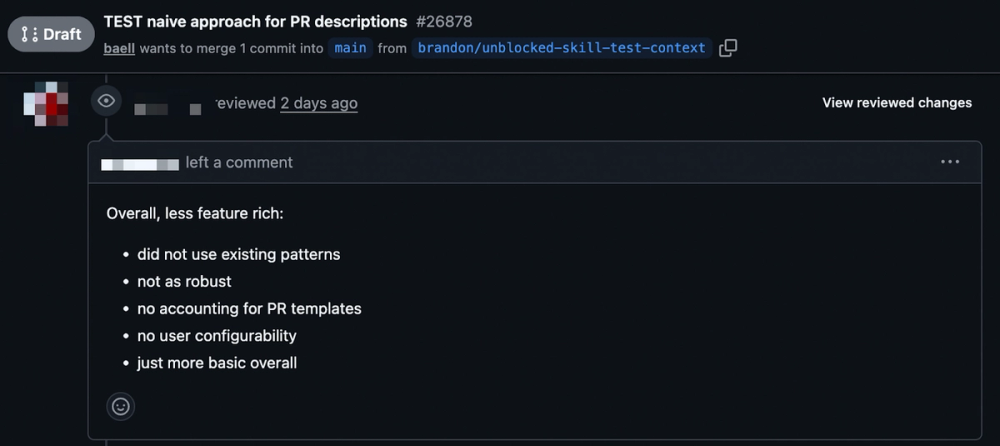This screenshot has height=446, width=1000.
Task: Open the smiley add-reaction picker
Action: pos(121,406)
